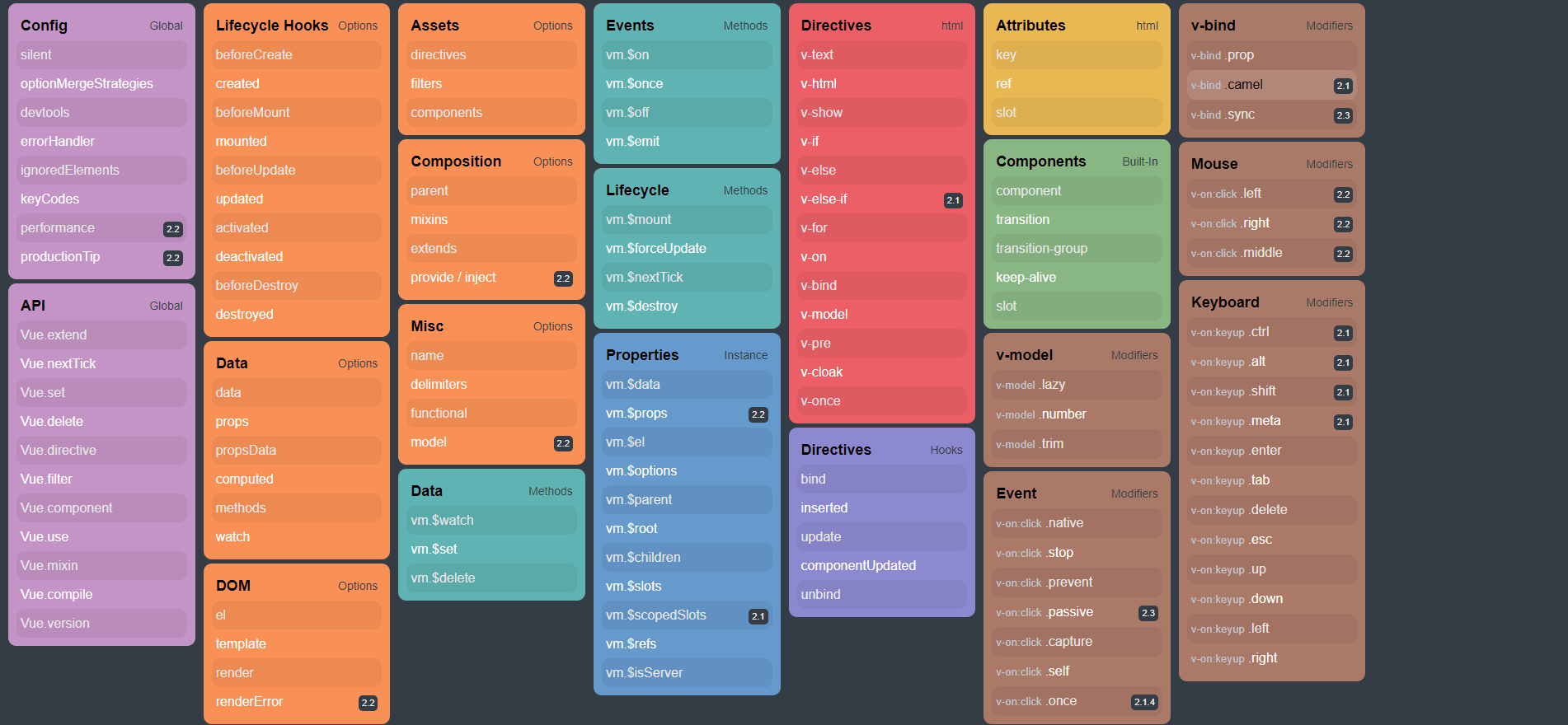Click vm.$delete data method
The height and width of the screenshot is (725, 1568).
point(491,578)
